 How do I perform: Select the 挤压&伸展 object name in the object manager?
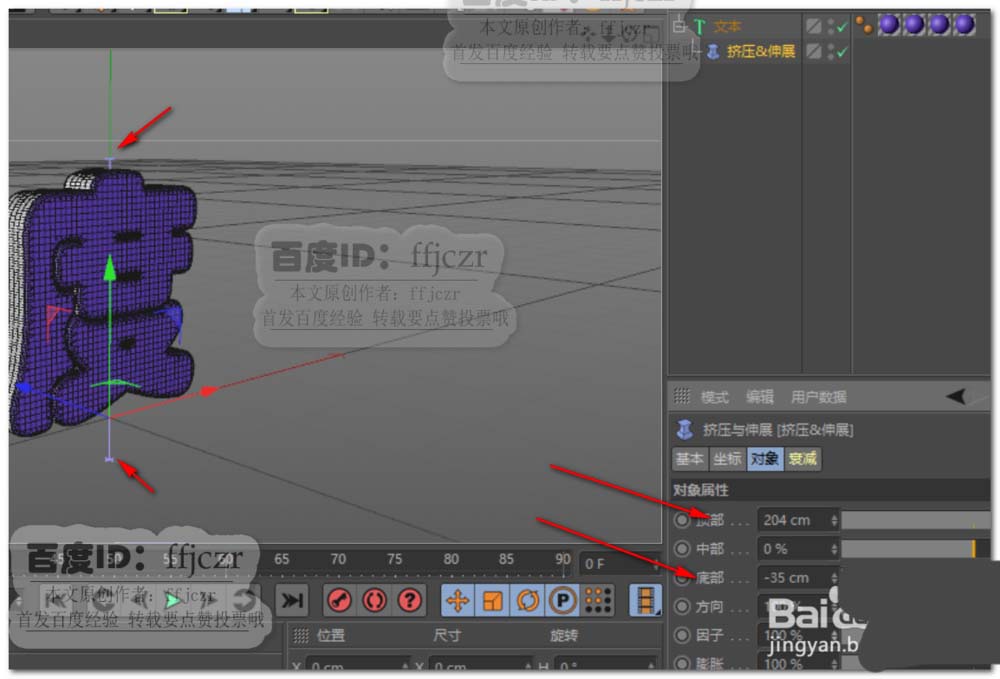761,52
